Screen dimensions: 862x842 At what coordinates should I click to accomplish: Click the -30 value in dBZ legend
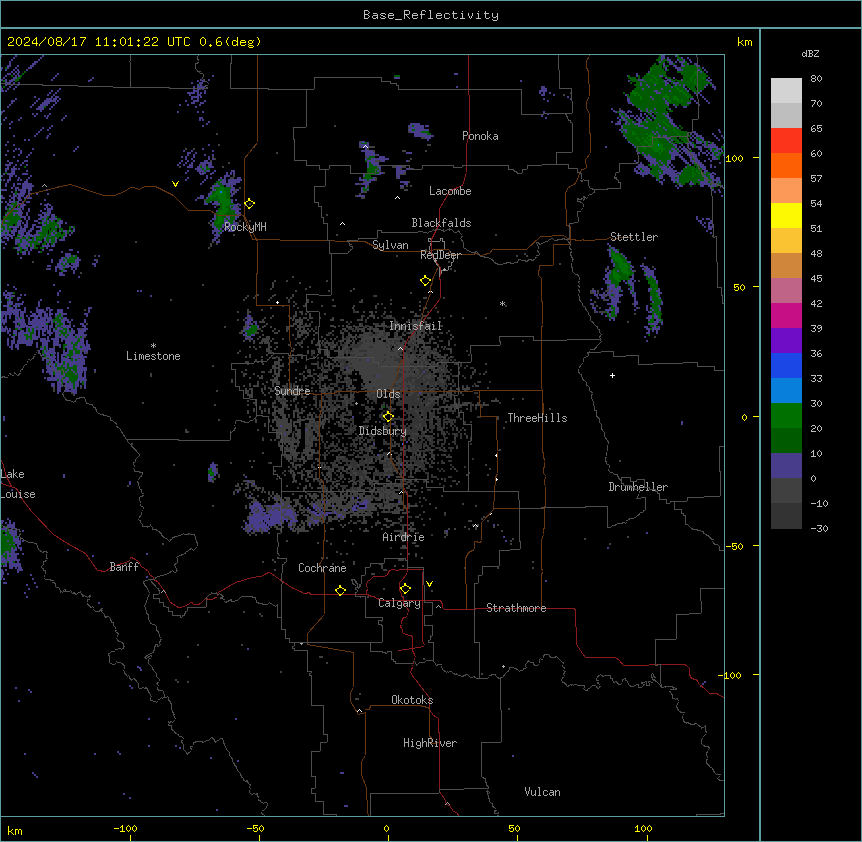click(819, 528)
